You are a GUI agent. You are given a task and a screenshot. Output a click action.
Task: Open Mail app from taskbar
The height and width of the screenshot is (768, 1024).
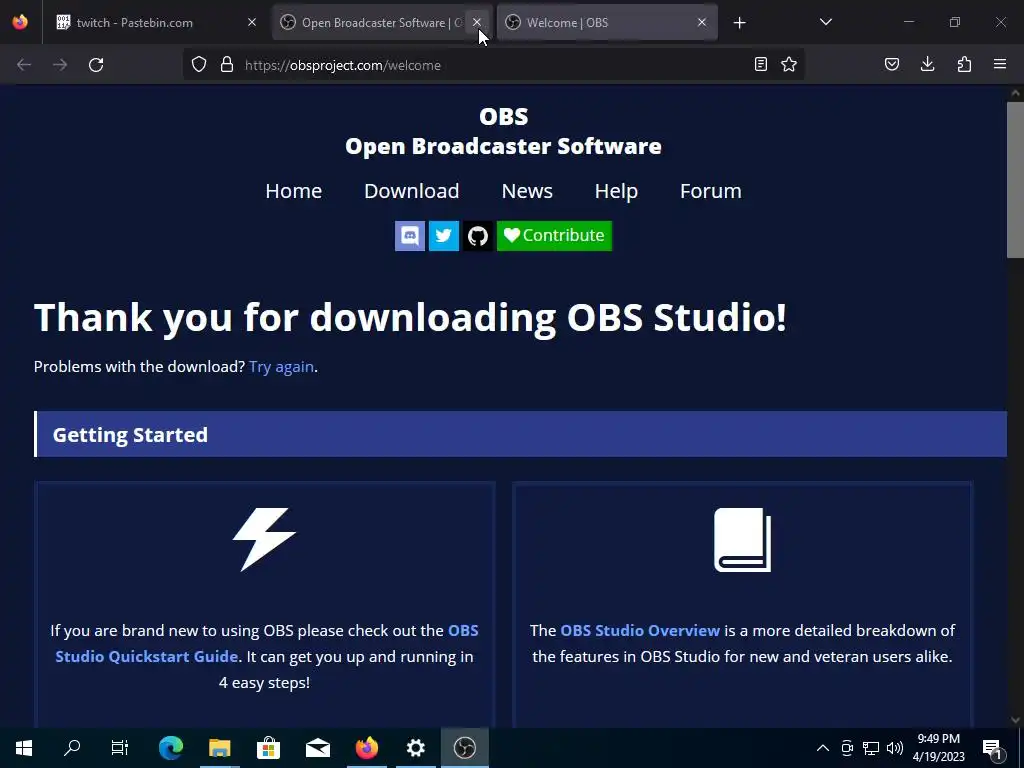[x=318, y=748]
